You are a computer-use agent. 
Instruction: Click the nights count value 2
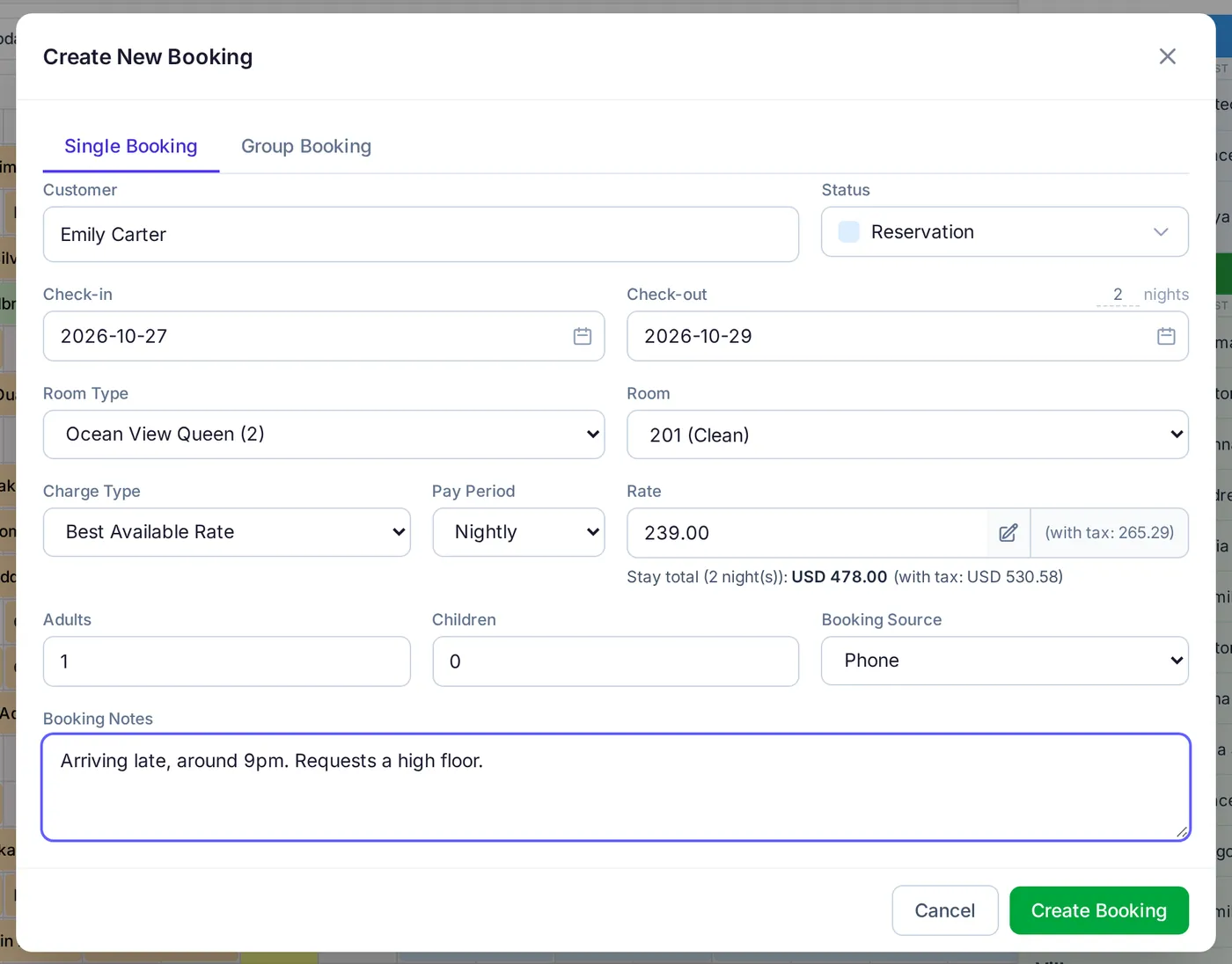[x=1118, y=295]
